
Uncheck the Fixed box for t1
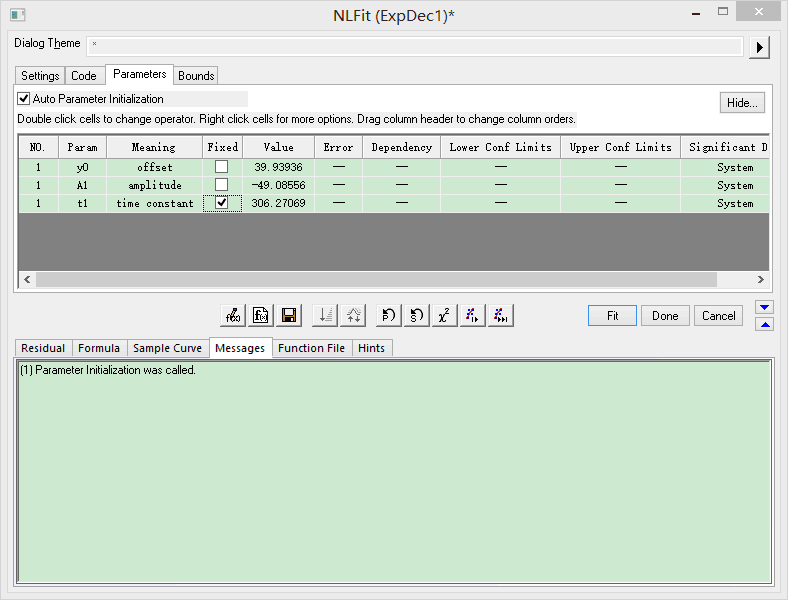coord(222,203)
